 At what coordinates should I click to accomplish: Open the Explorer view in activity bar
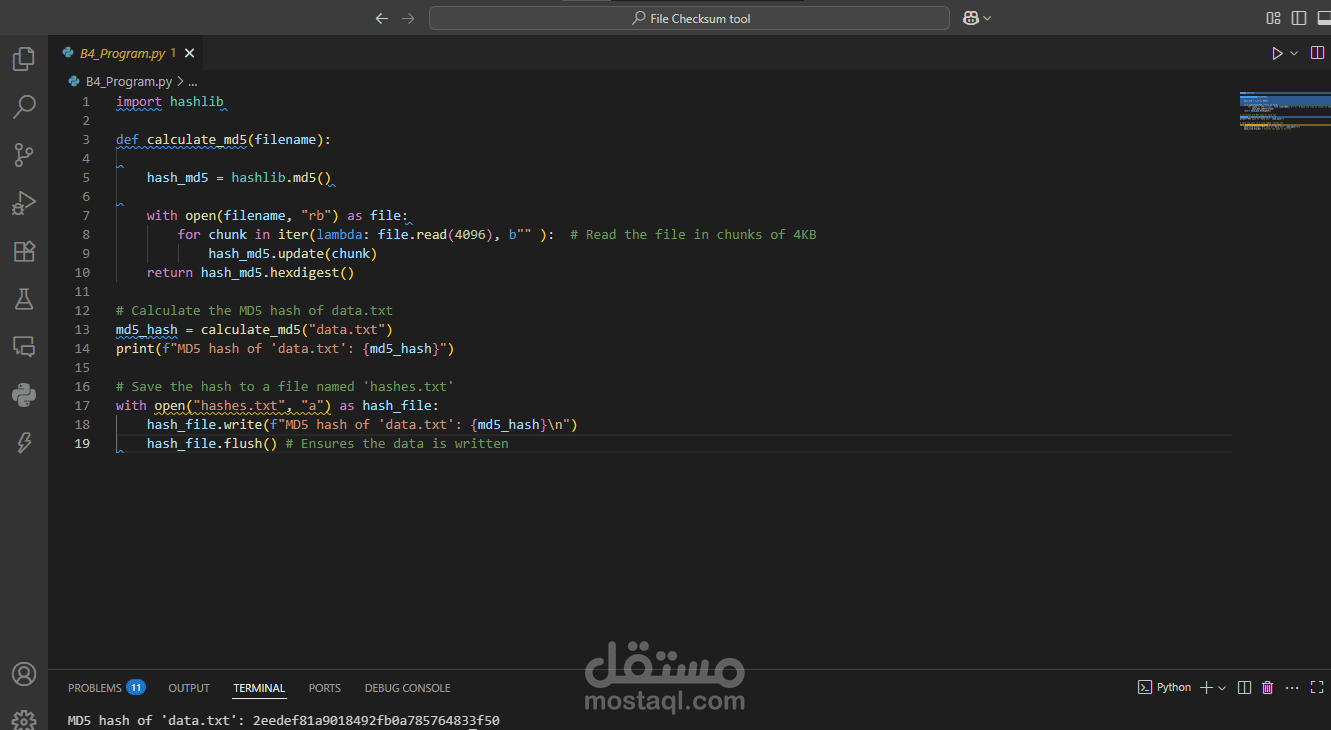tap(24, 59)
